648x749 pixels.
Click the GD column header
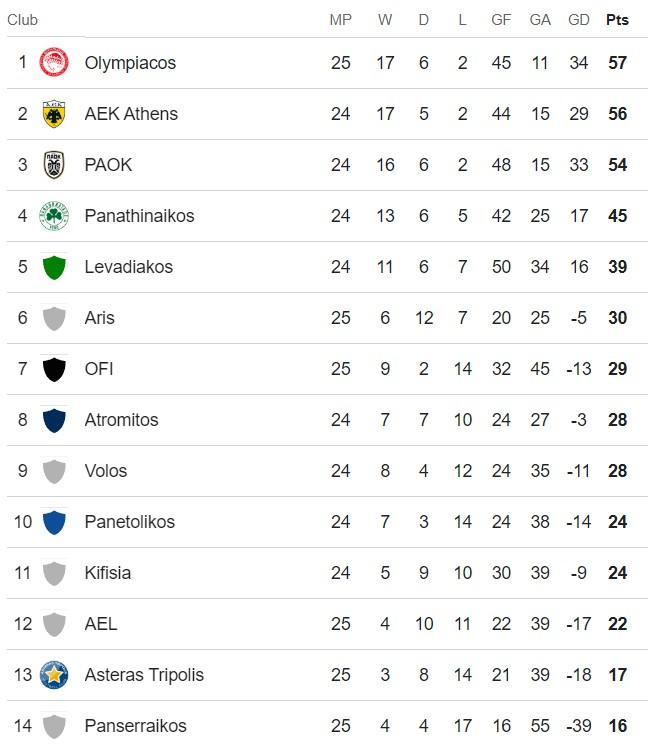tap(578, 20)
